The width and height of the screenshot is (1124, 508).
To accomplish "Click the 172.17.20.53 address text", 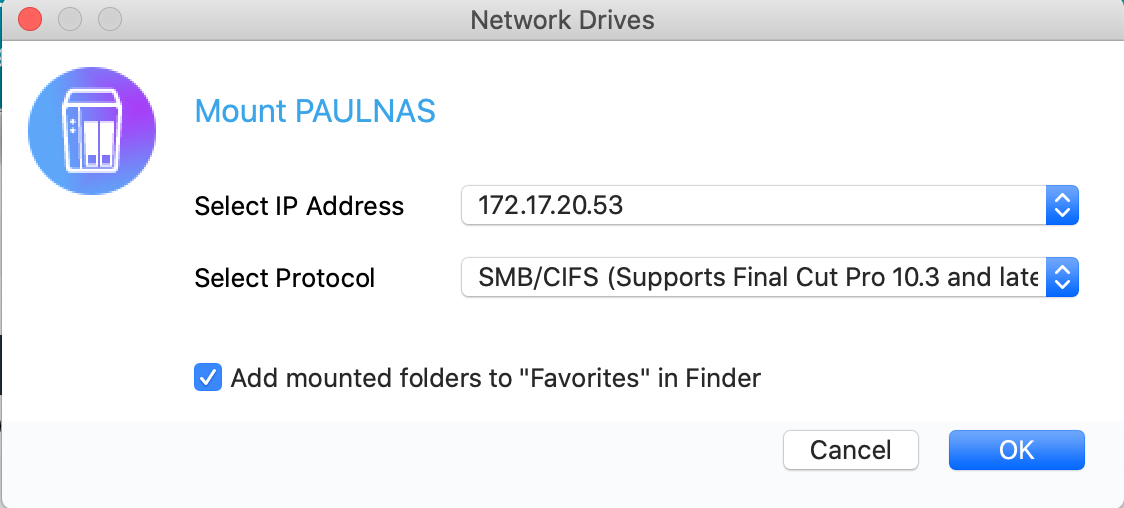I will pyautogui.click(x=551, y=206).
